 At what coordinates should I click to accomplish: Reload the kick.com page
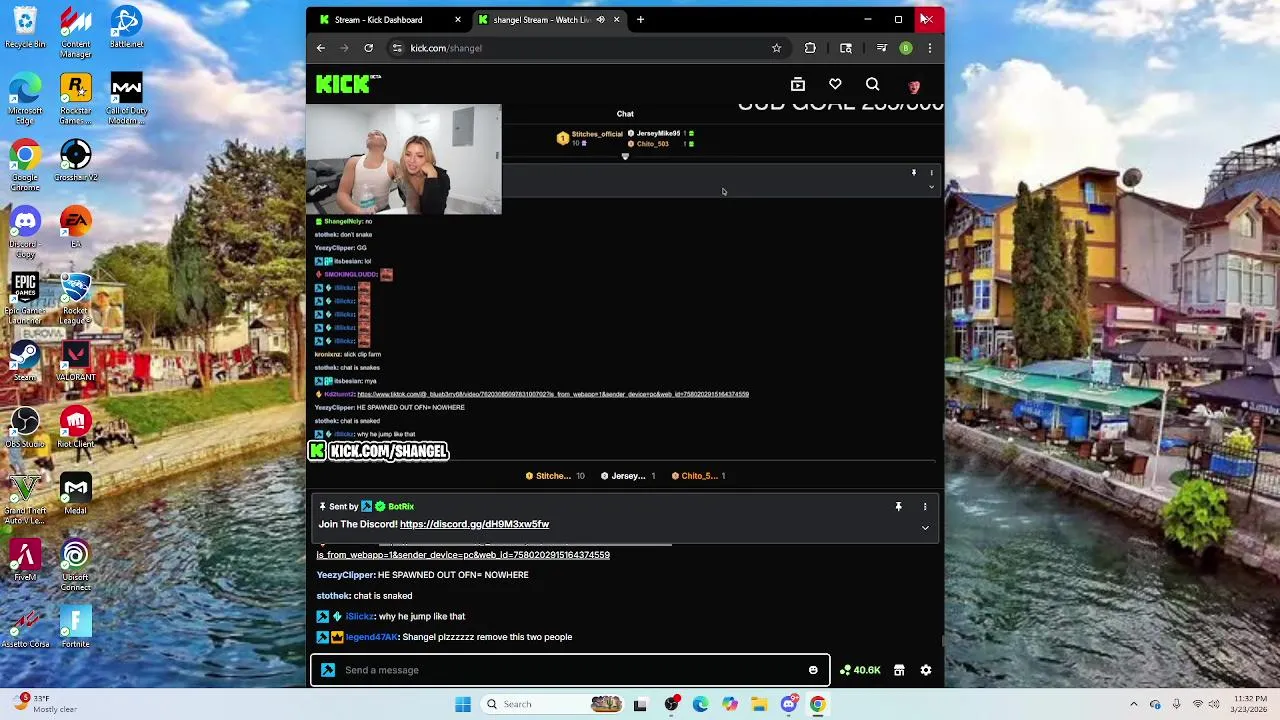click(x=369, y=48)
